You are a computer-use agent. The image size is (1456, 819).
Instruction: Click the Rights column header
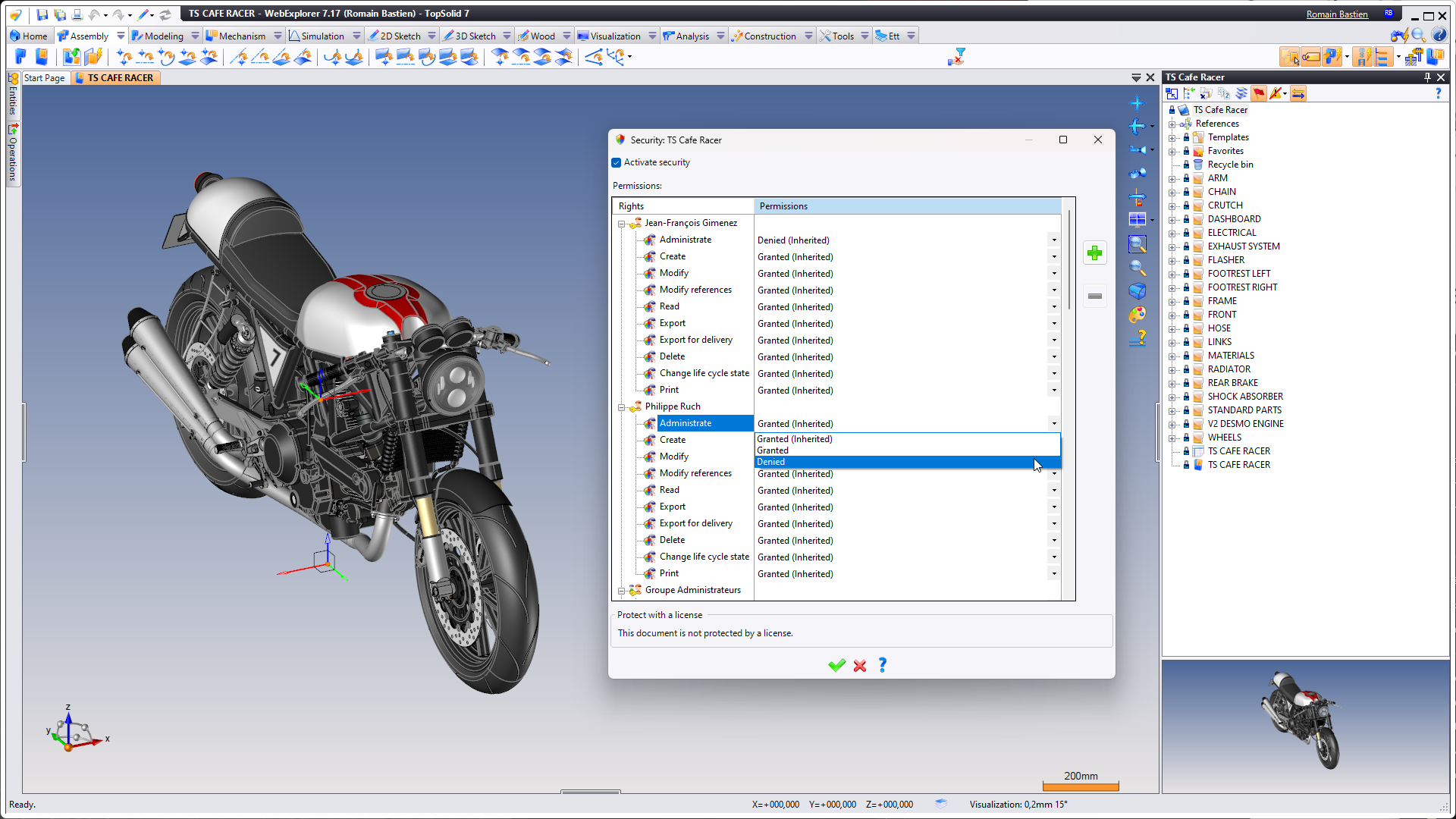click(683, 206)
